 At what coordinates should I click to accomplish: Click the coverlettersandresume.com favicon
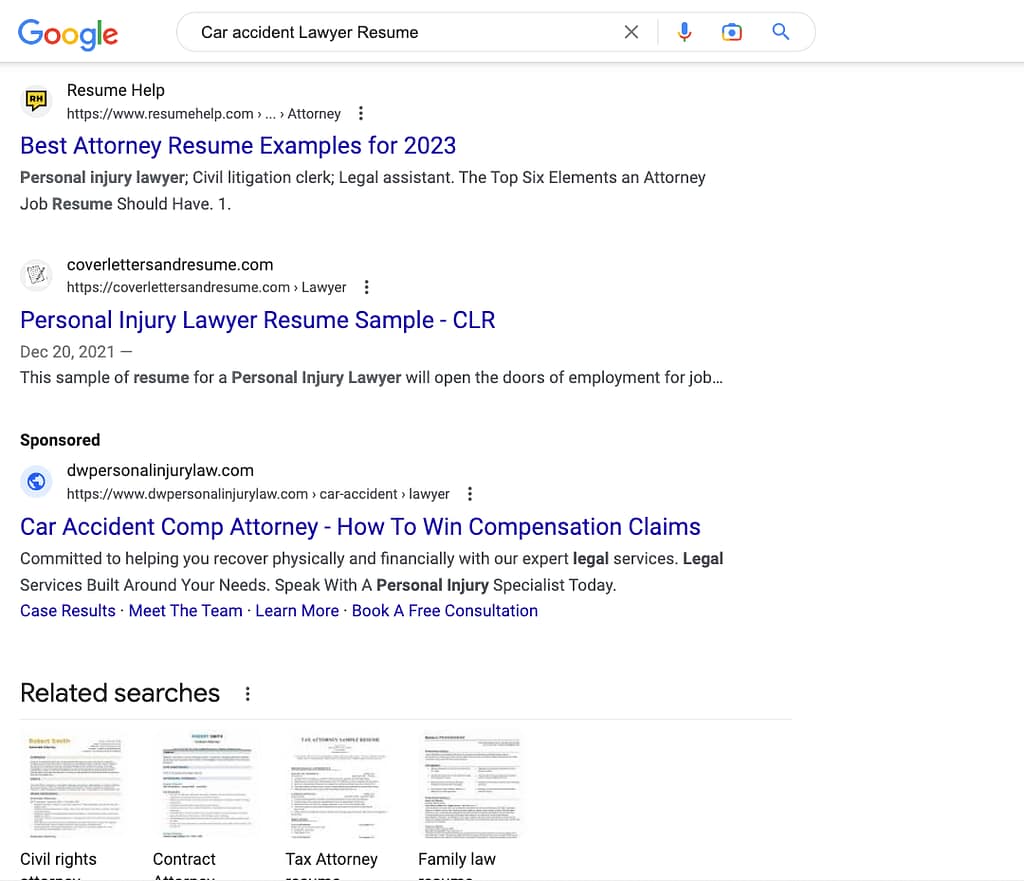tap(36, 274)
